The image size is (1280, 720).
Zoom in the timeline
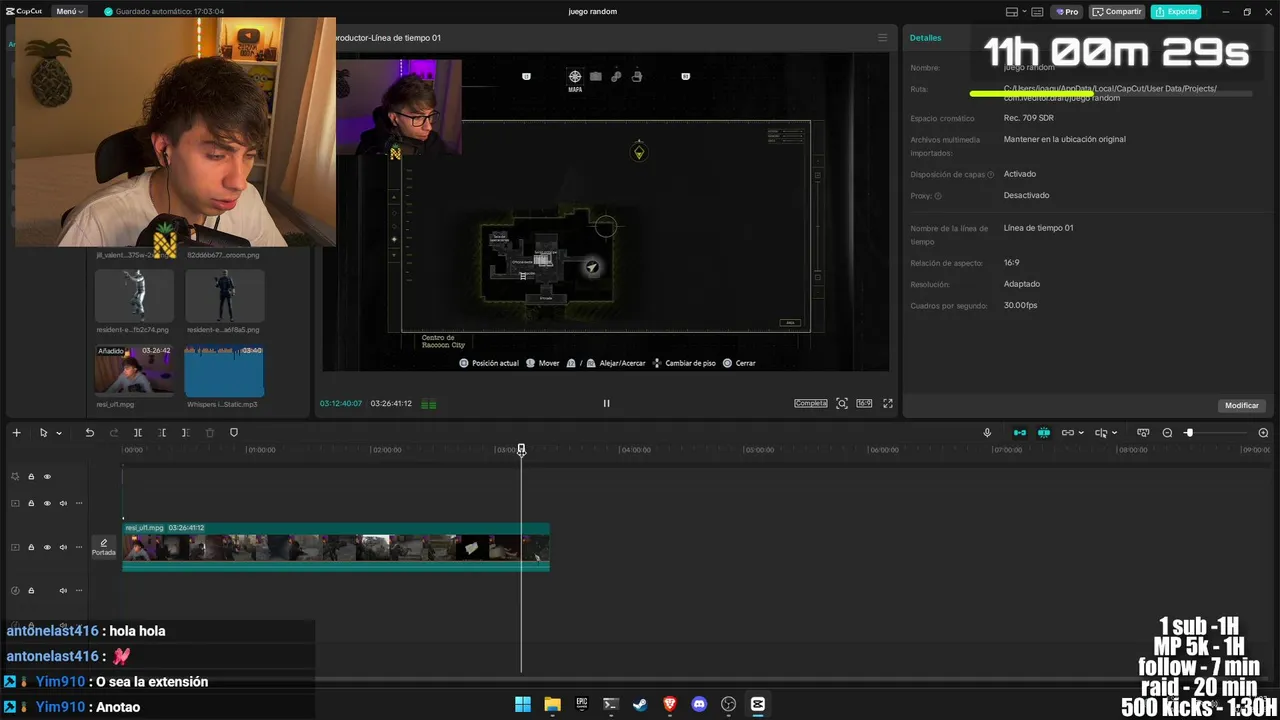pyautogui.click(x=1263, y=433)
